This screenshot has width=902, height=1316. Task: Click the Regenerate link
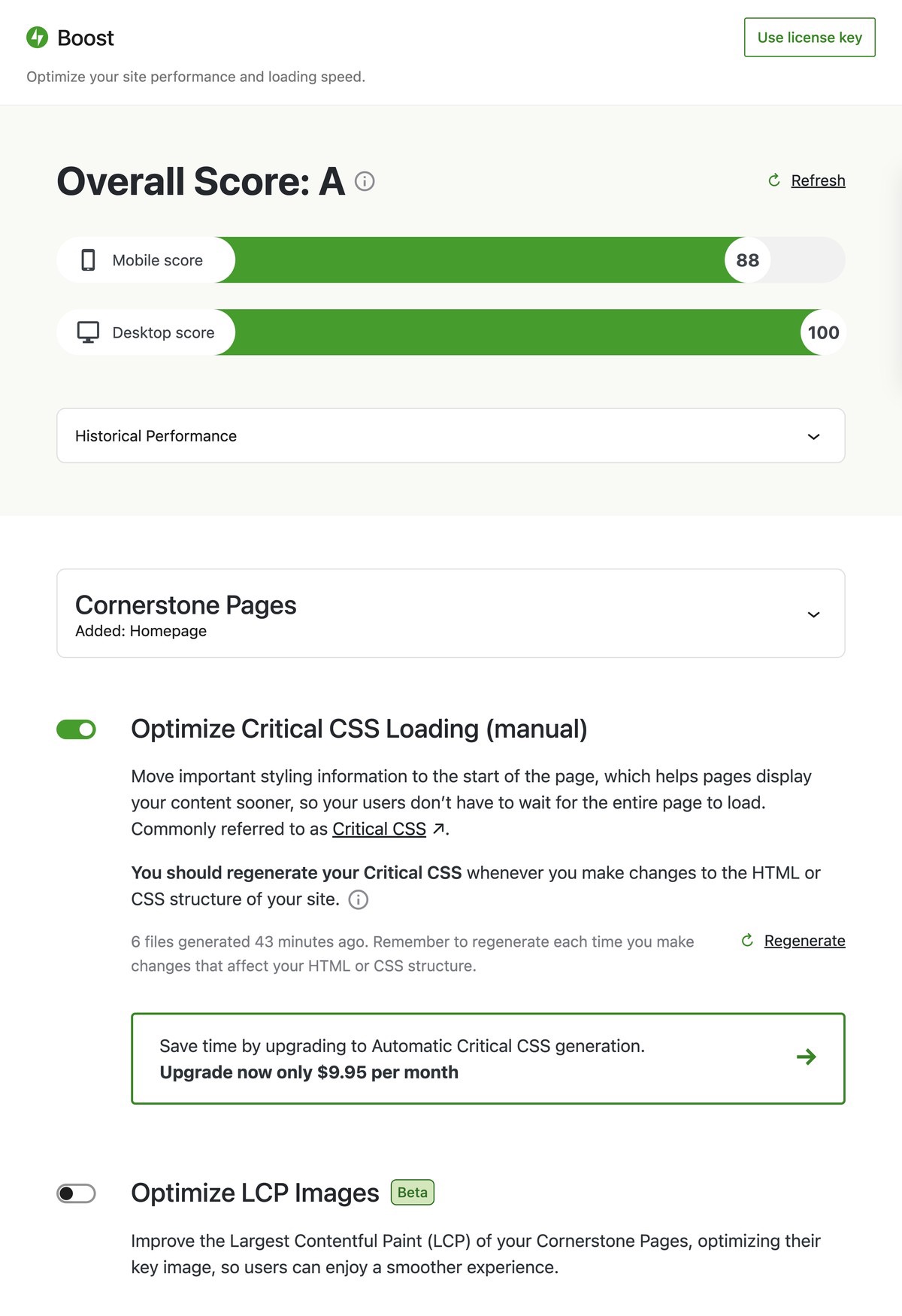[x=804, y=941]
